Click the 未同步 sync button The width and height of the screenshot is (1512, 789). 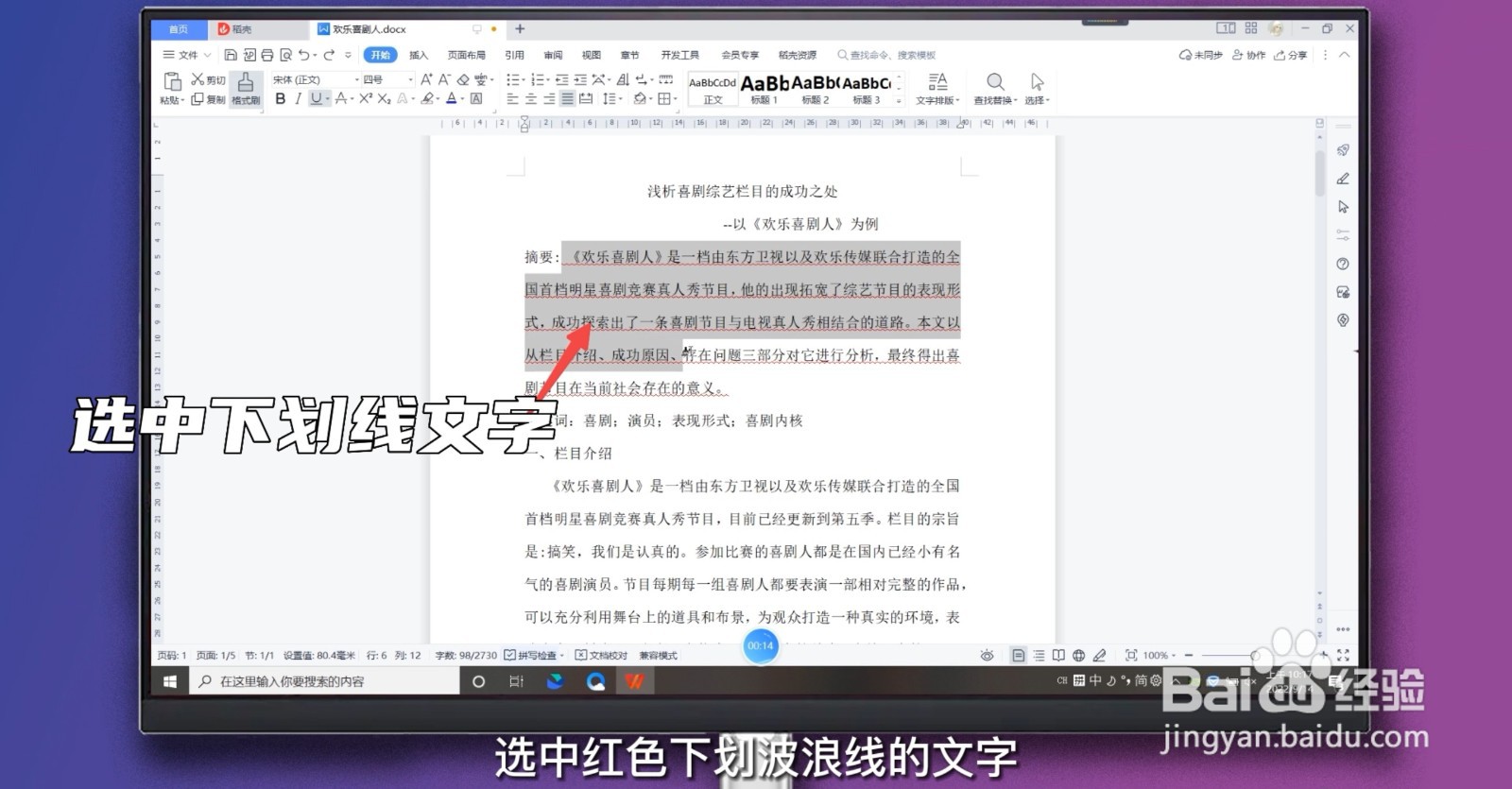(x=1200, y=55)
